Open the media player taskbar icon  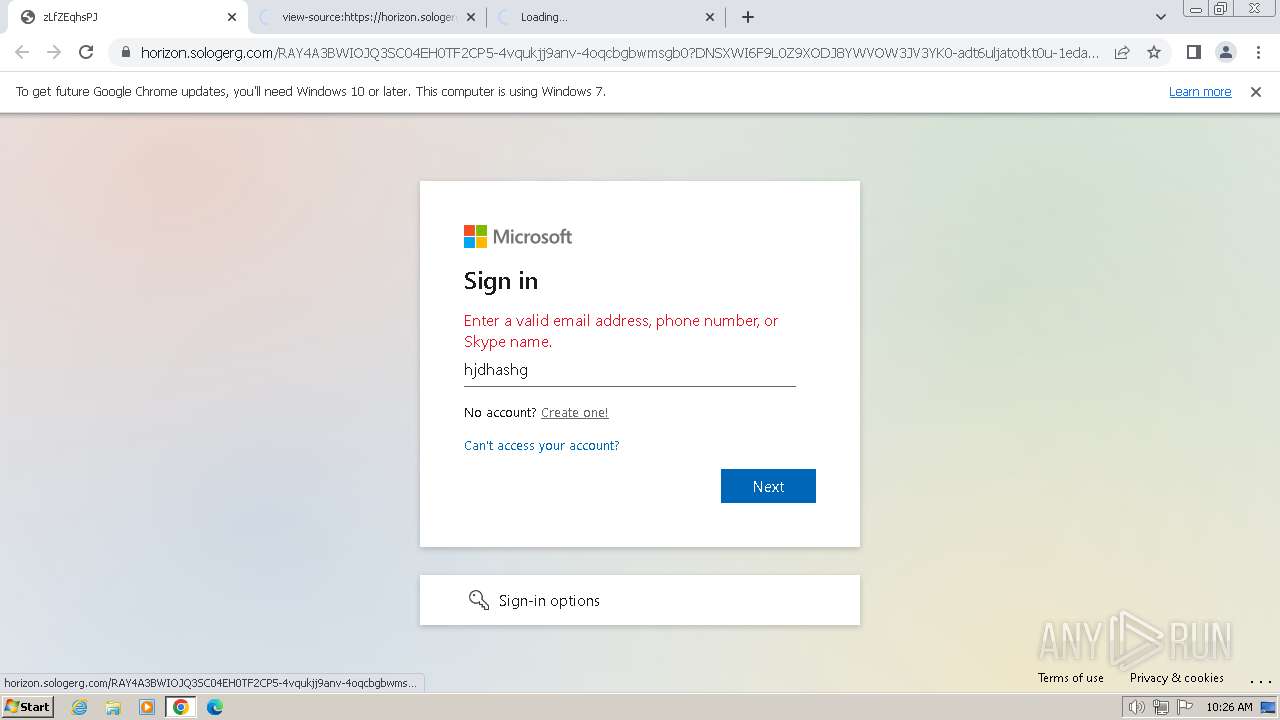click(x=147, y=707)
